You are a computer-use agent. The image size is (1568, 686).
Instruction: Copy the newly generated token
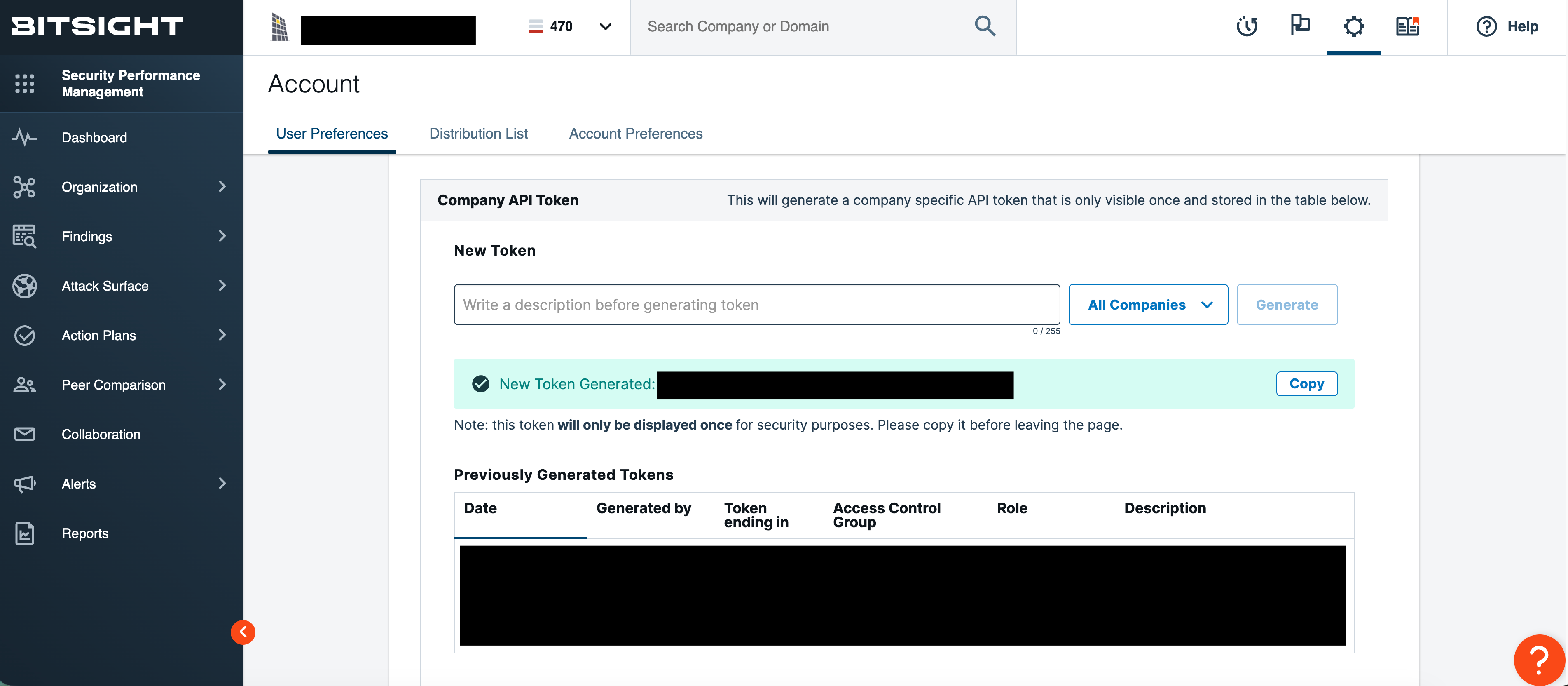tap(1306, 384)
